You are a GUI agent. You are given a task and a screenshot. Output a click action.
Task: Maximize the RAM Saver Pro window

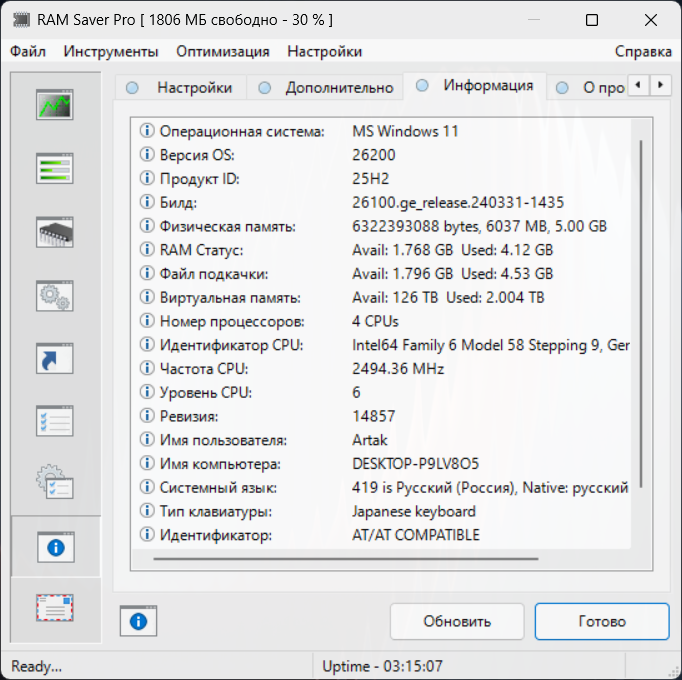point(592,20)
